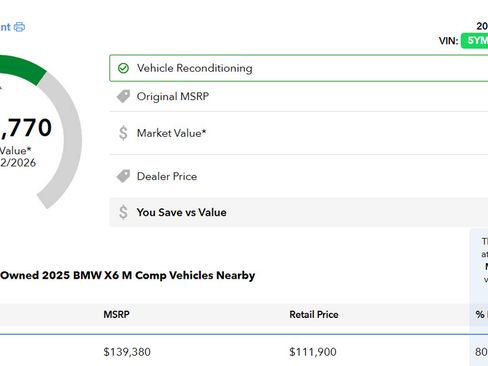Click the MSRP column header

[x=116, y=314]
